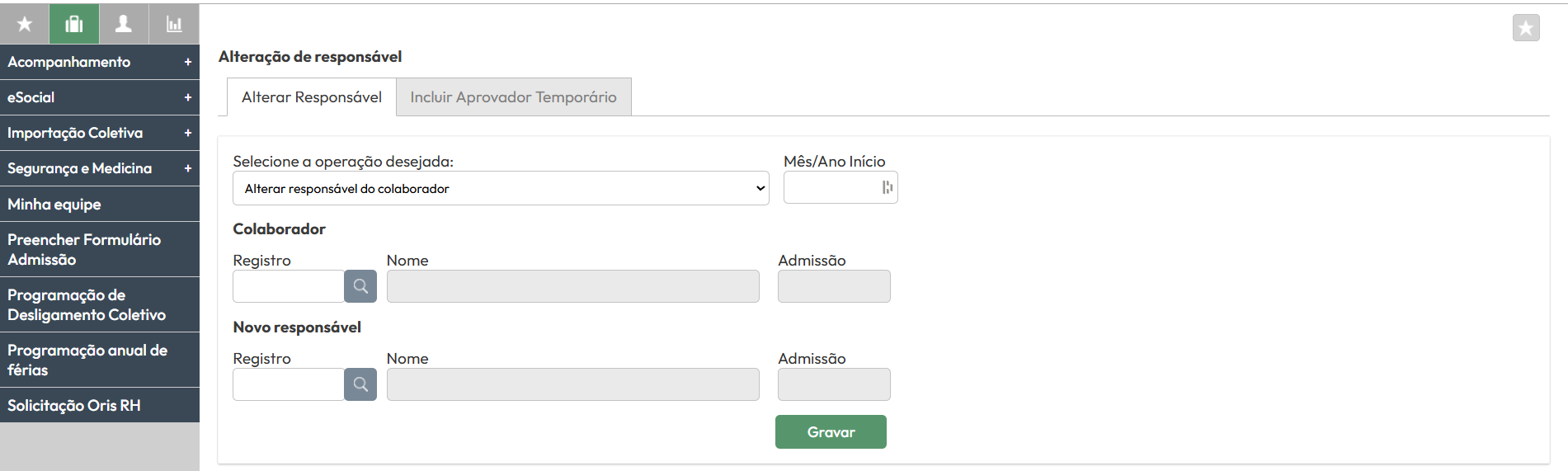Viewport: 1568px width, 471px height.
Task: Expand Importação Coletiva submenu
Action: click(100, 133)
